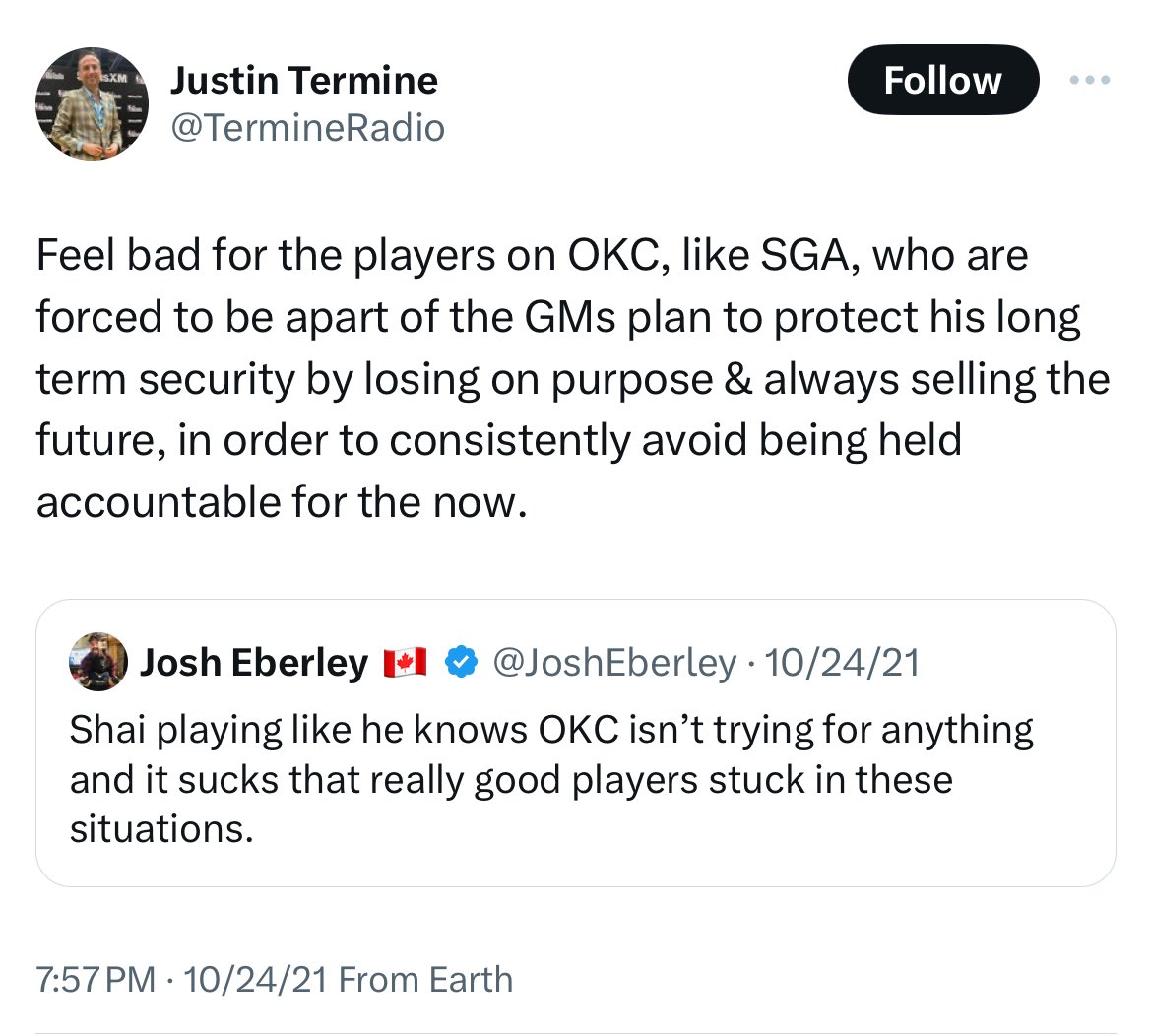Open the Justin Termine display name
The image size is (1151, 1036).
[304, 80]
